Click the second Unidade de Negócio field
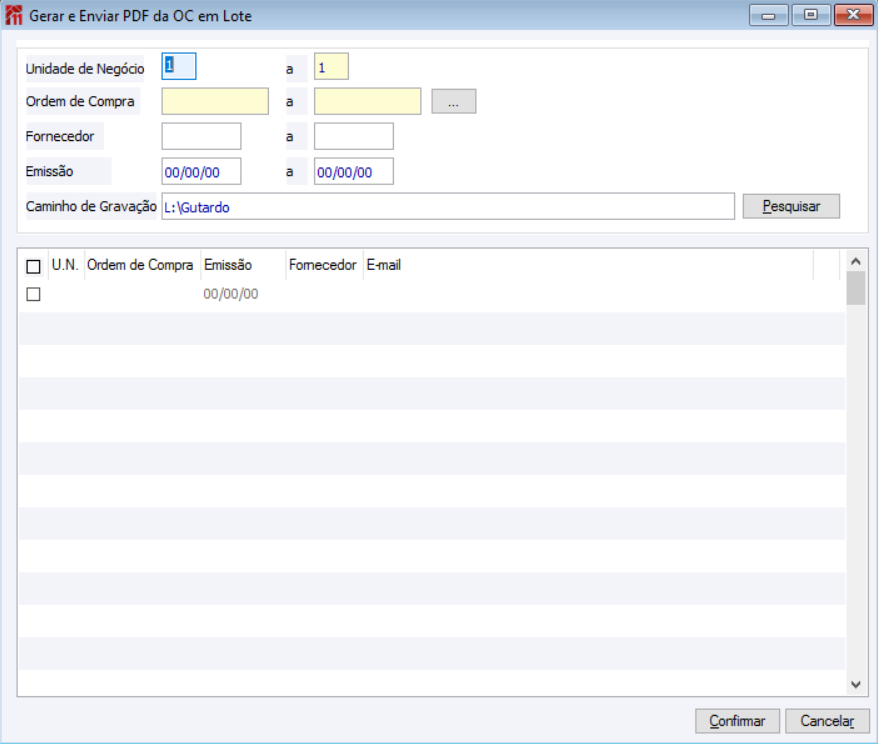The width and height of the screenshot is (878, 744). (x=331, y=67)
